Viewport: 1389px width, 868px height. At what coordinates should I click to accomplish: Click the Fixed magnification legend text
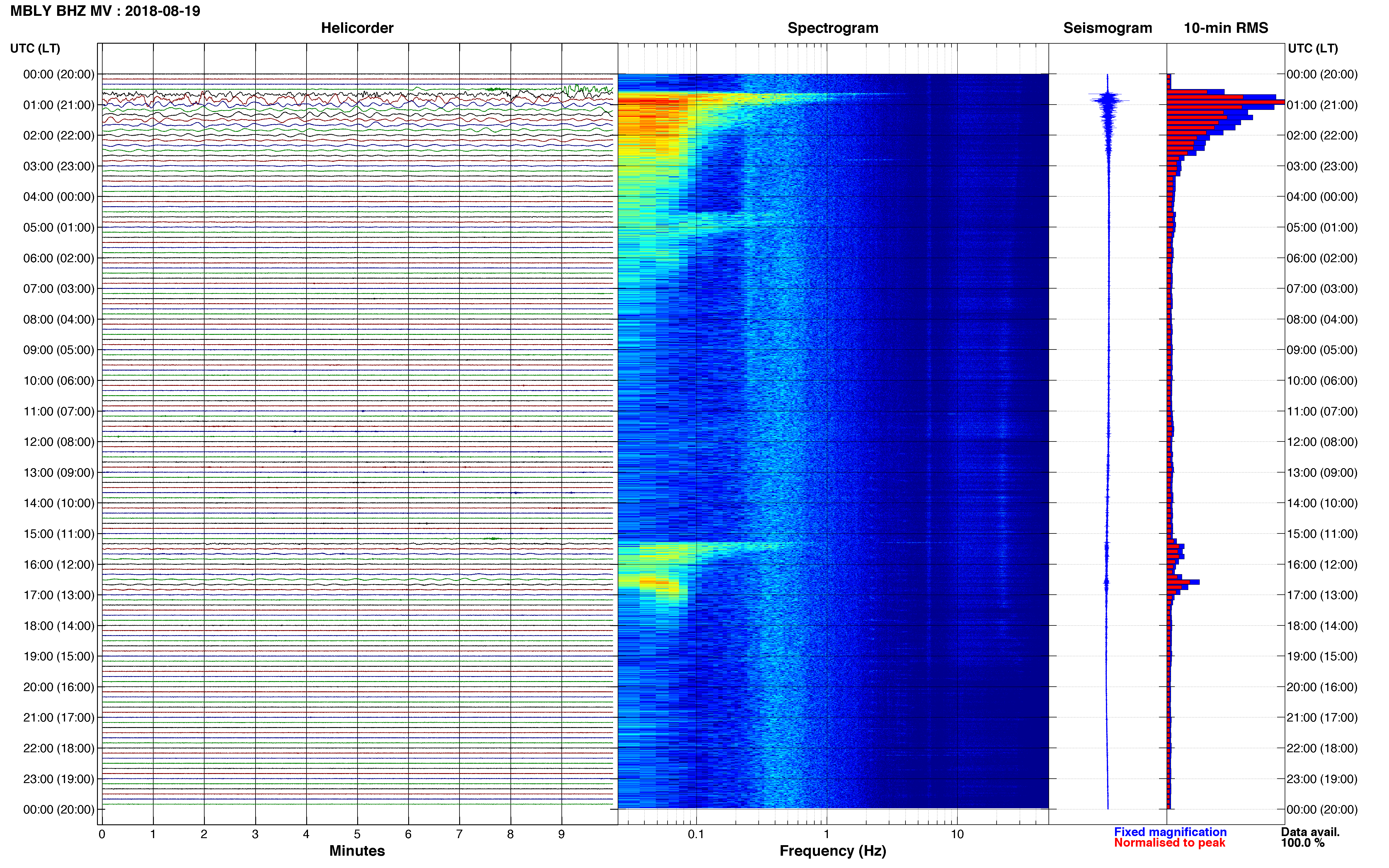click(1170, 832)
